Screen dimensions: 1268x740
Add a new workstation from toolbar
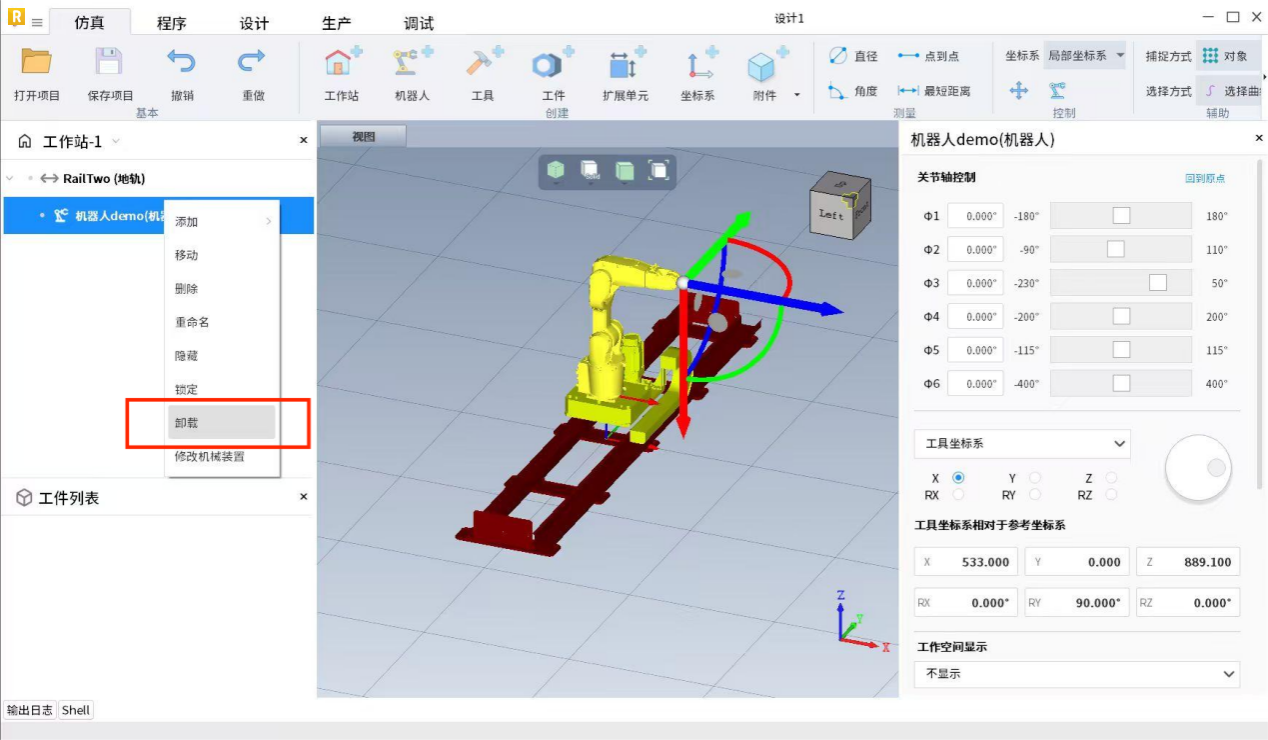[x=342, y=64]
